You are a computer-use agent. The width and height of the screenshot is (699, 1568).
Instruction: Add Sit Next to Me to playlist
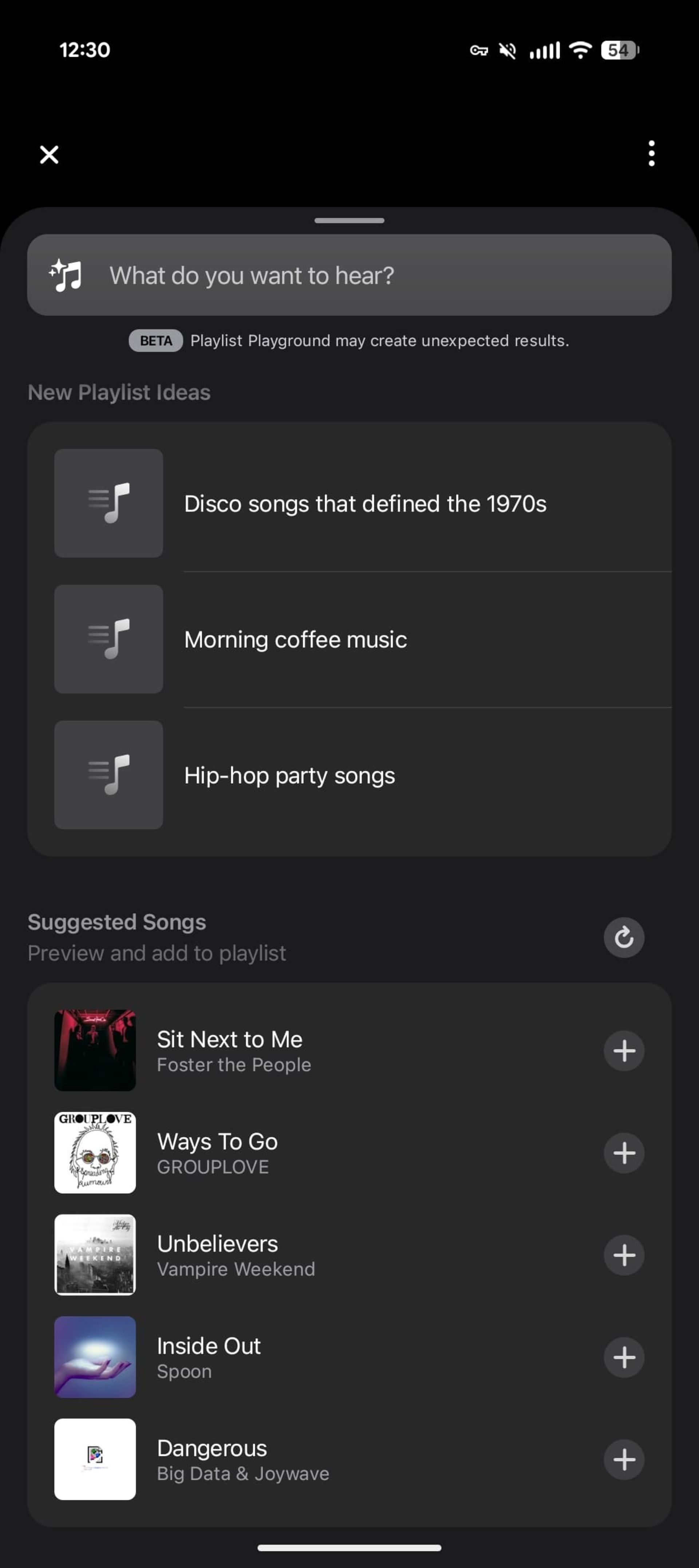(x=624, y=1051)
